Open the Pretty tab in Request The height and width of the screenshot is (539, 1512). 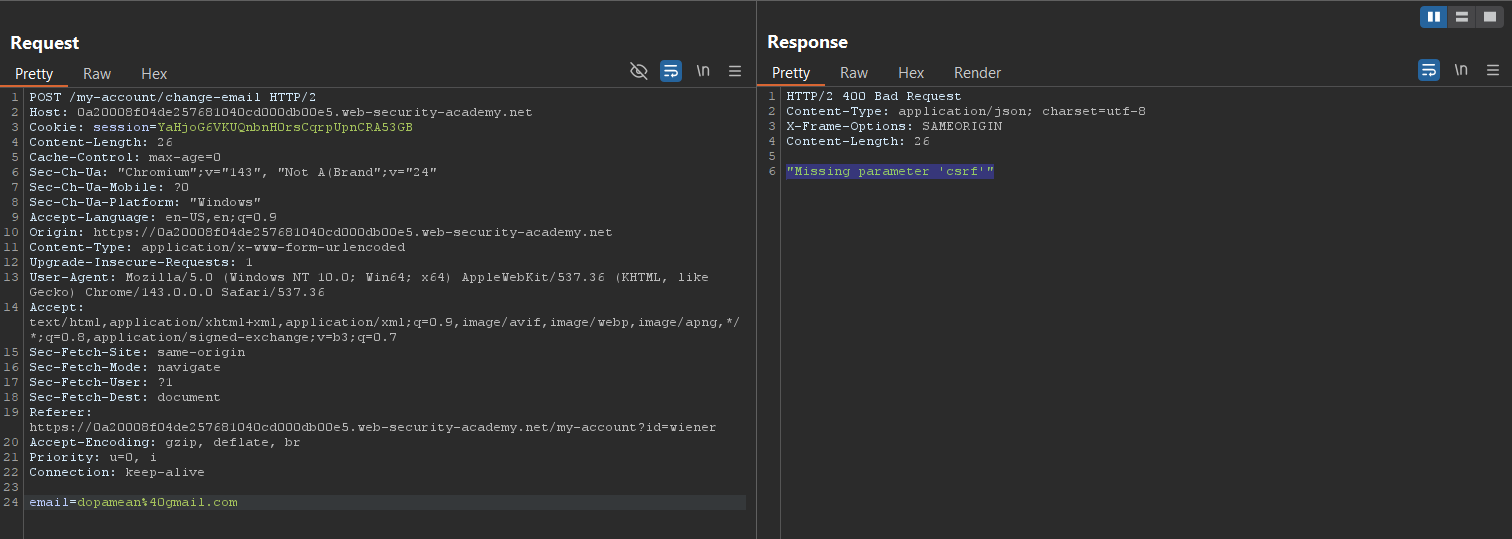pos(34,73)
